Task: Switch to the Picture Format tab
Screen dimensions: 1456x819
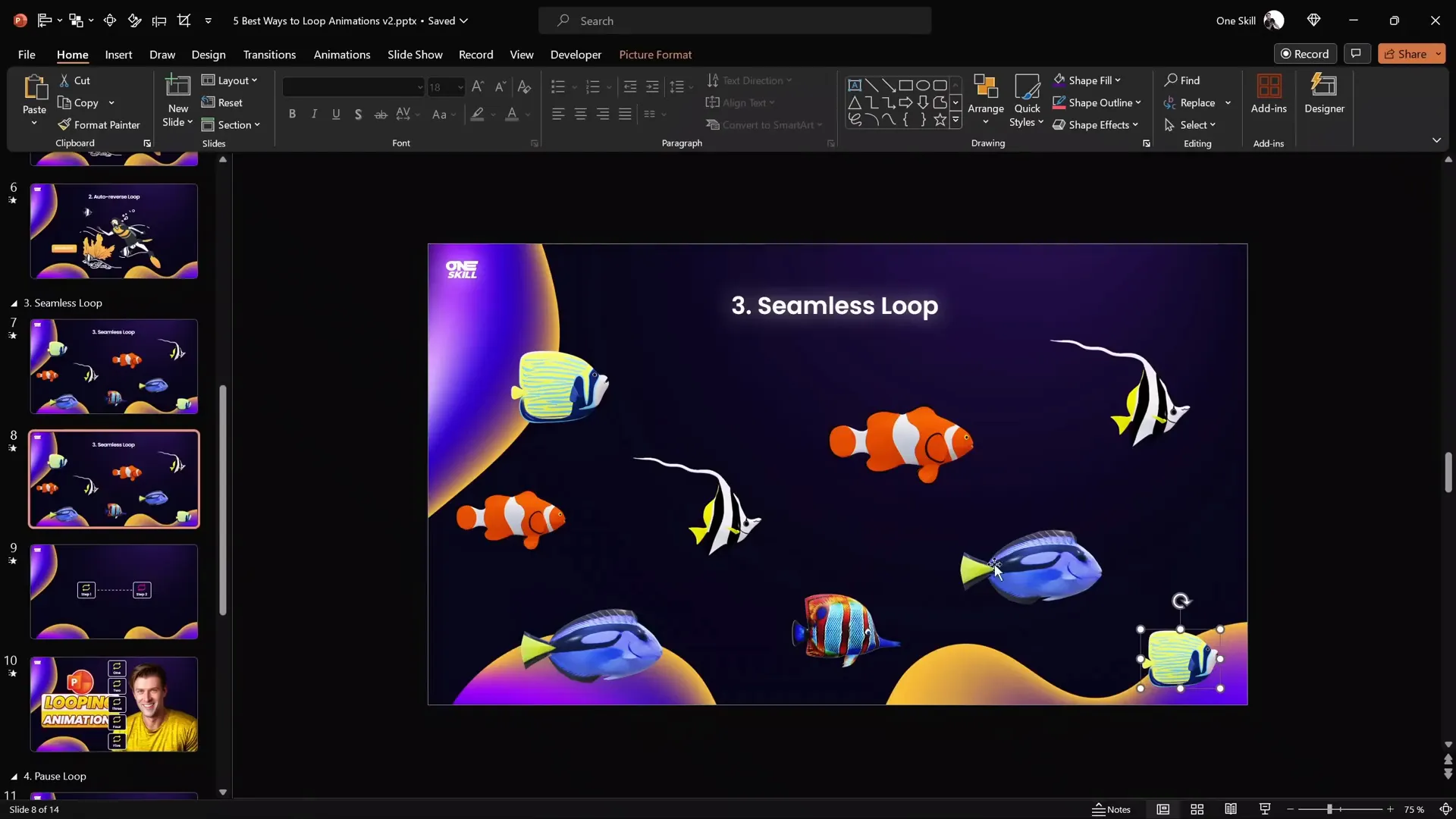Action: click(655, 55)
